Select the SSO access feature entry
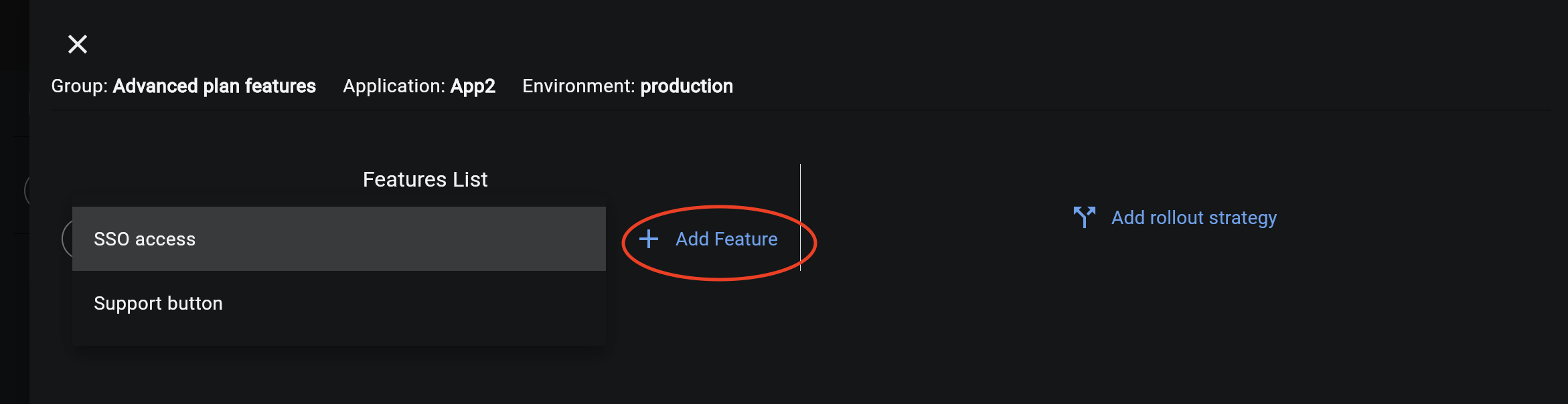Viewport: 1568px width, 404px height. tap(145, 238)
